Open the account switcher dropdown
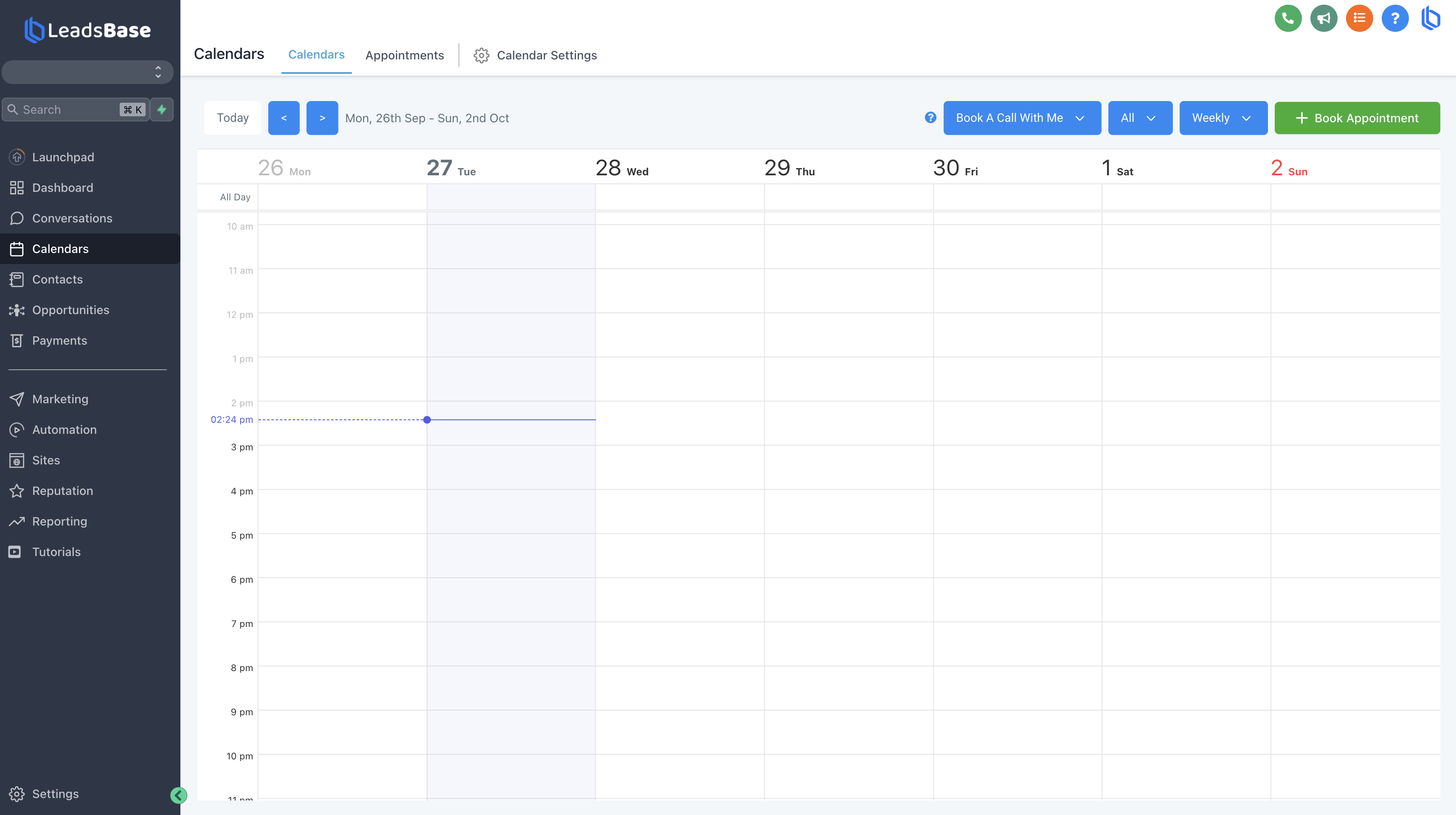Screen dimensions: 1456x815 click(87, 72)
